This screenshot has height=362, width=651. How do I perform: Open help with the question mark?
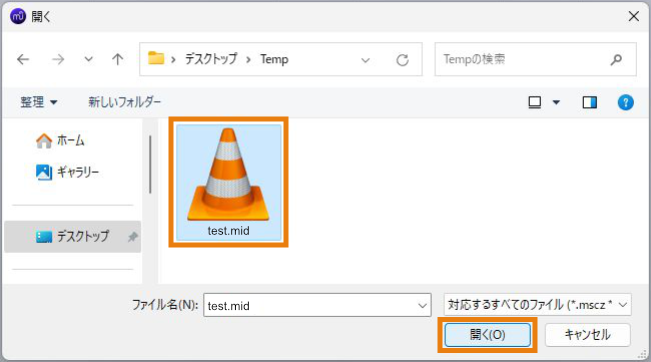625,102
